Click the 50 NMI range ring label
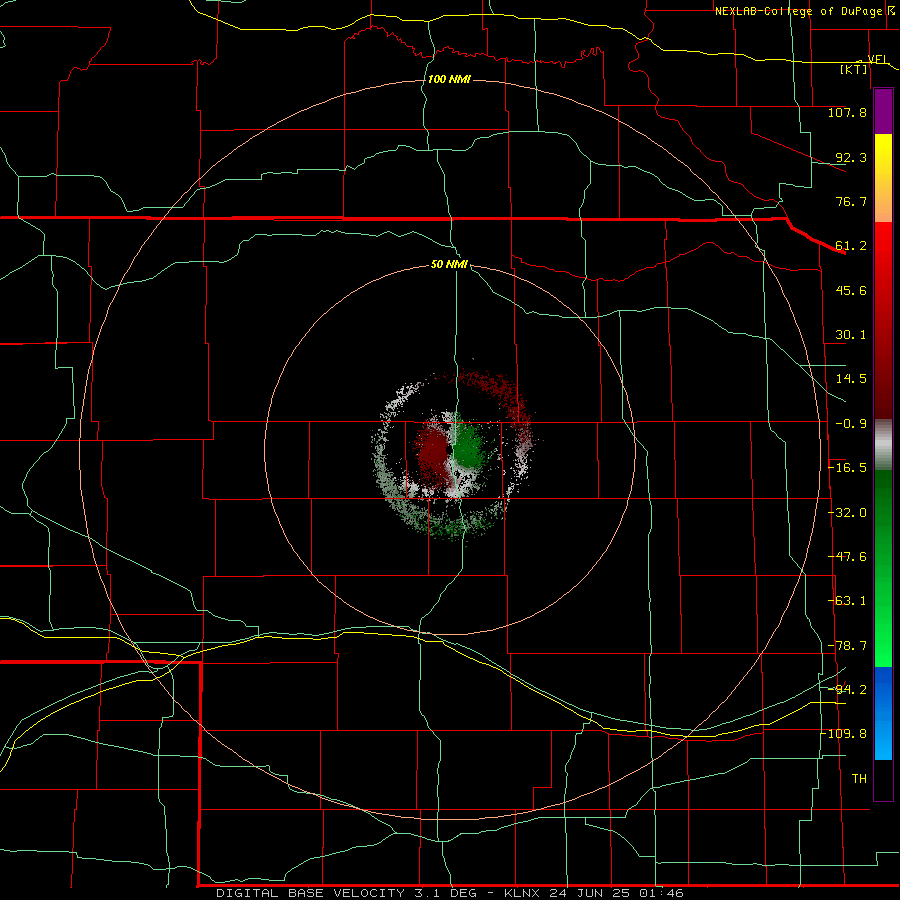 [x=449, y=264]
